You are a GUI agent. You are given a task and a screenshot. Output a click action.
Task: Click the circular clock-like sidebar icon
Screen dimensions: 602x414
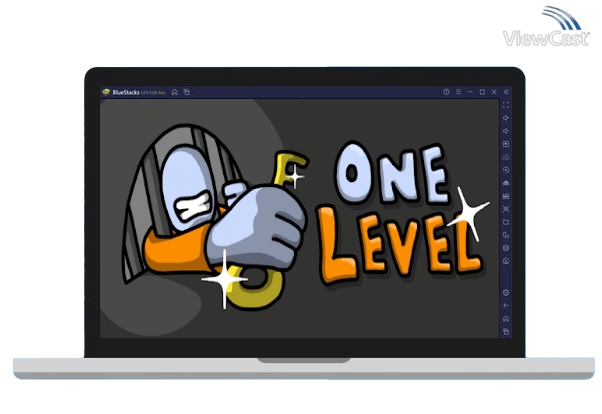pyautogui.click(x=506, y=261)
